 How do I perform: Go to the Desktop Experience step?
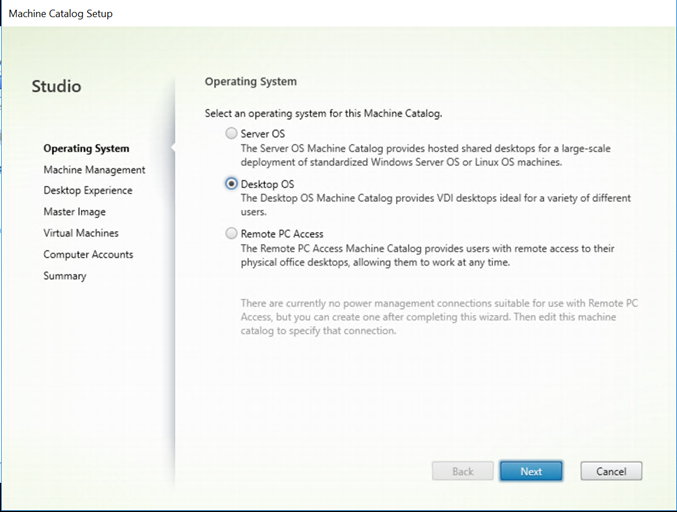click(88, 190)
